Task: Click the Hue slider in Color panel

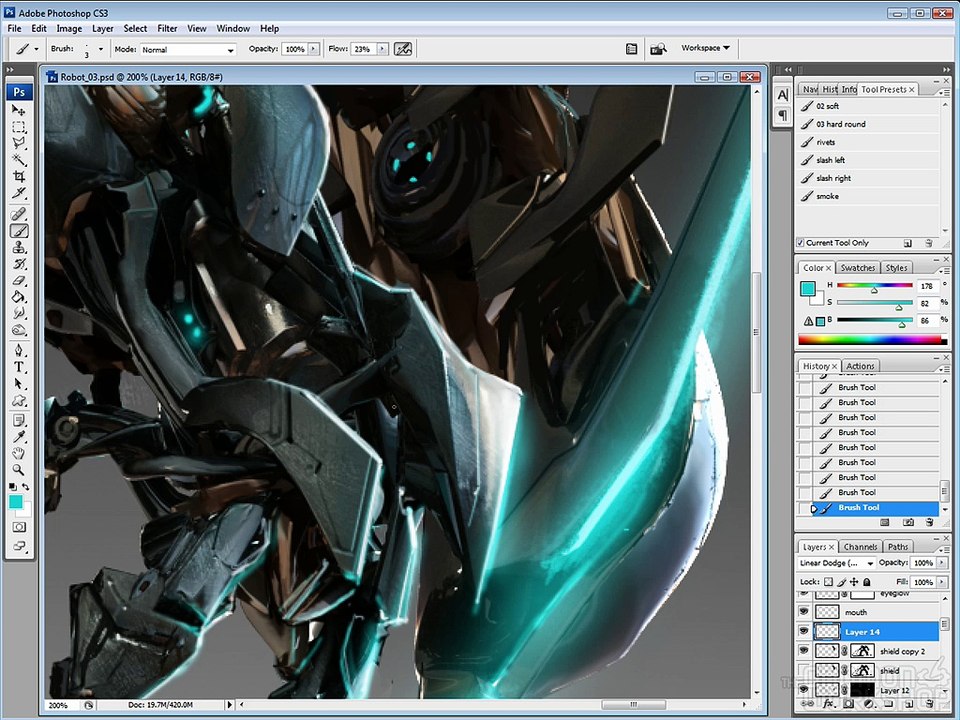Action: 874,285
